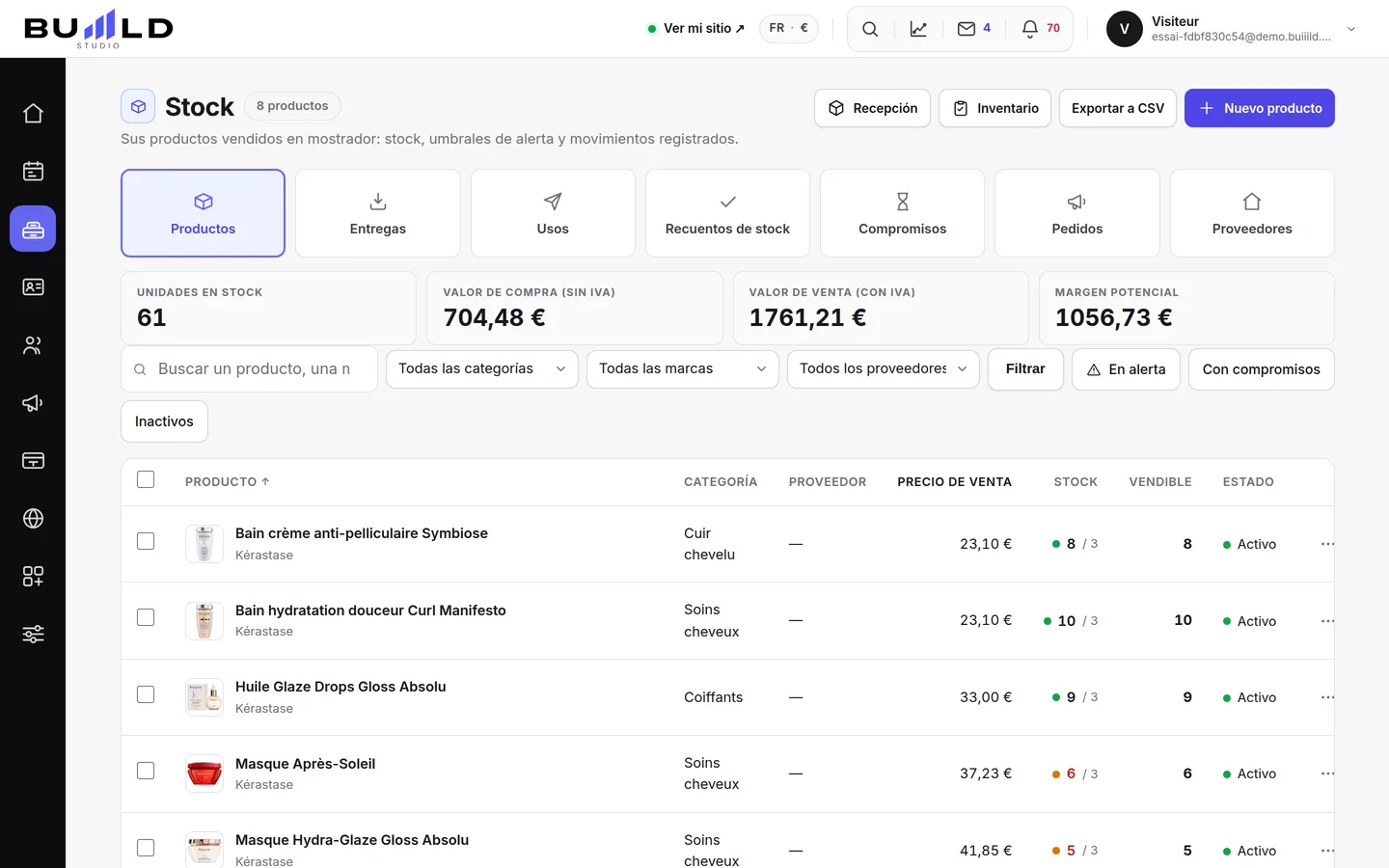
Task: Switch to the Pedidos tab
Action: pos(1077,213)
